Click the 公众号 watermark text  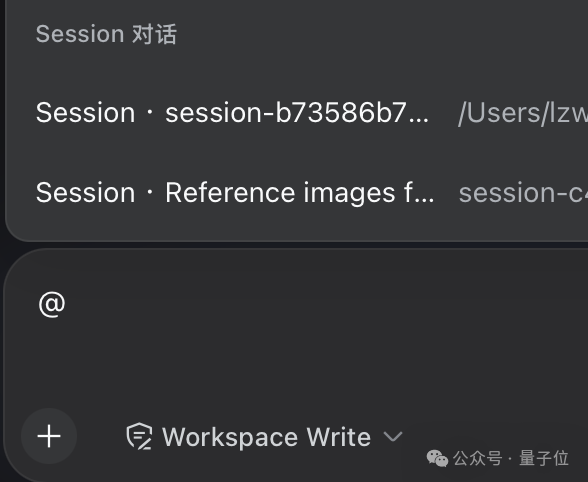[x=477, y=458]
